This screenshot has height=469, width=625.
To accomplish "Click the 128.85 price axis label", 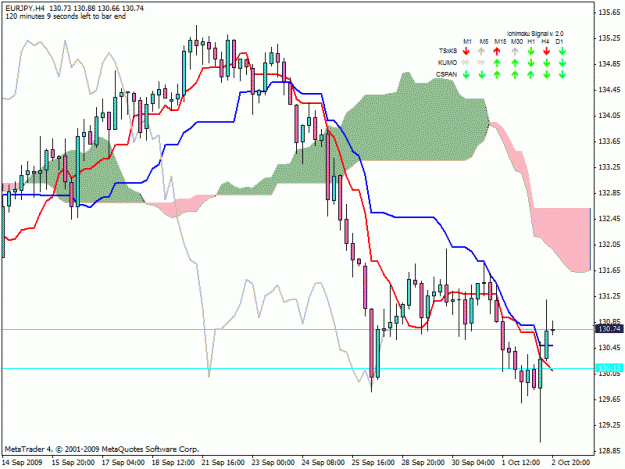I will click(x=609, y=451).
